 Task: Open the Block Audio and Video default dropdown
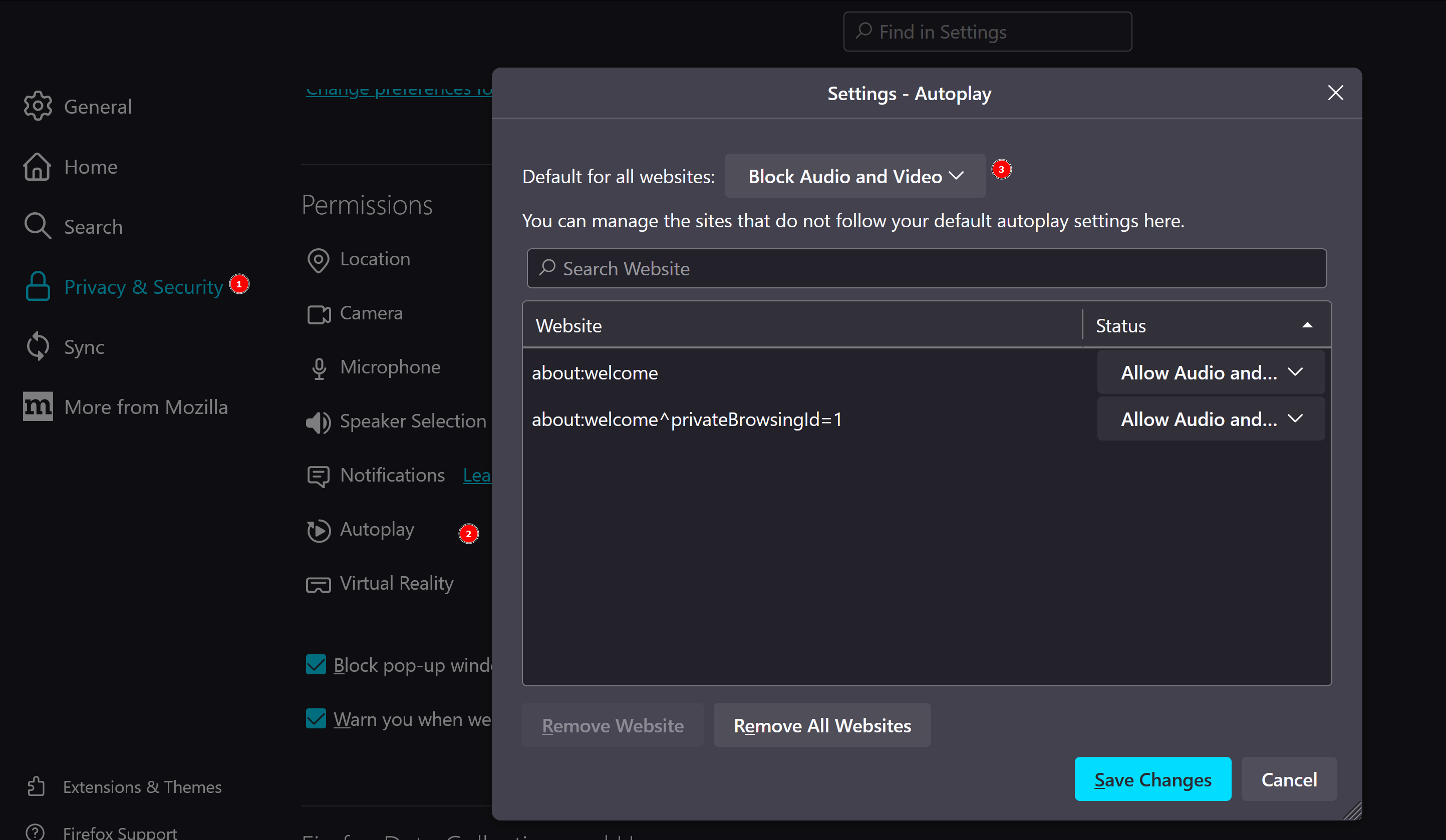(x=854, y=176)
